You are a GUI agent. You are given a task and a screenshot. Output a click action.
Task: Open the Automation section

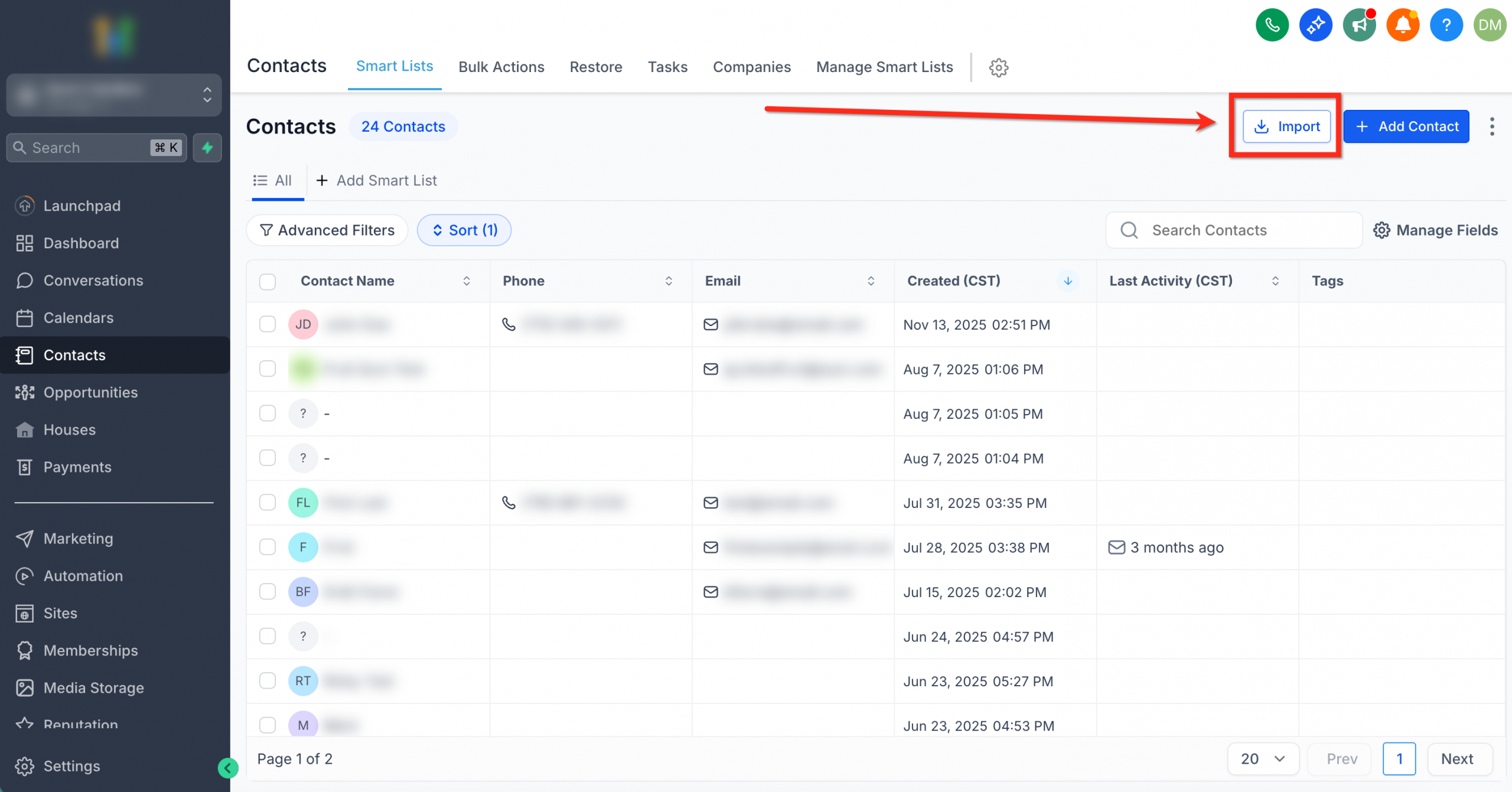pyautogui.click(x=83, y=576)
